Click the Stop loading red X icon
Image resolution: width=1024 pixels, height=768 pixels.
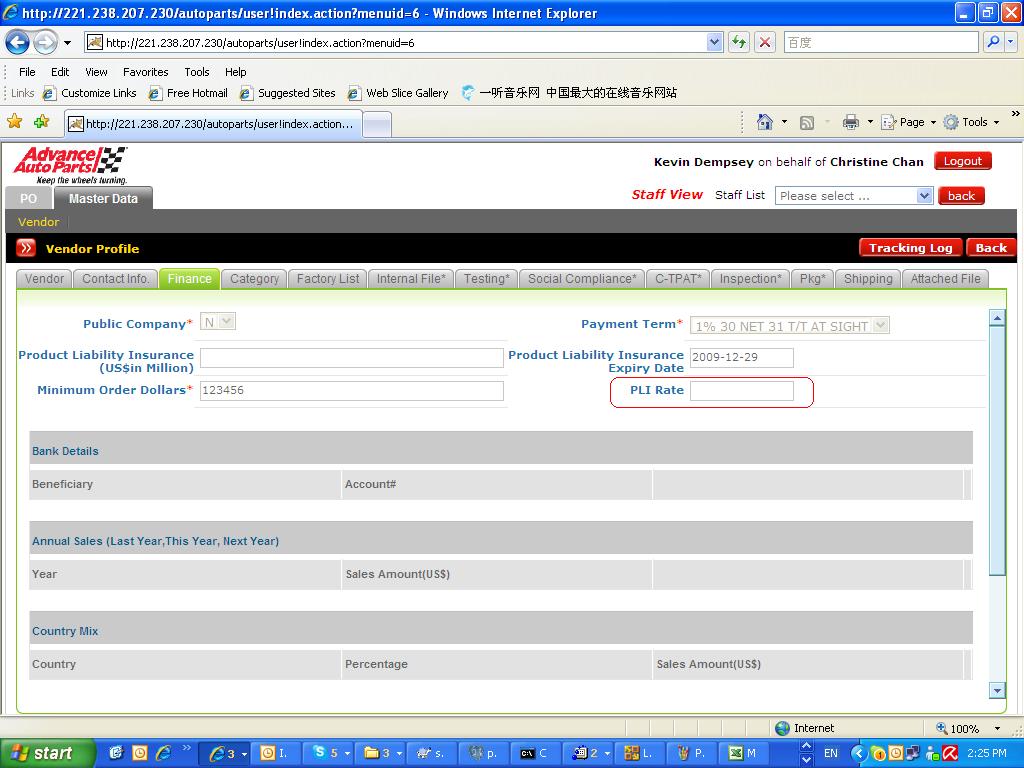765,42
